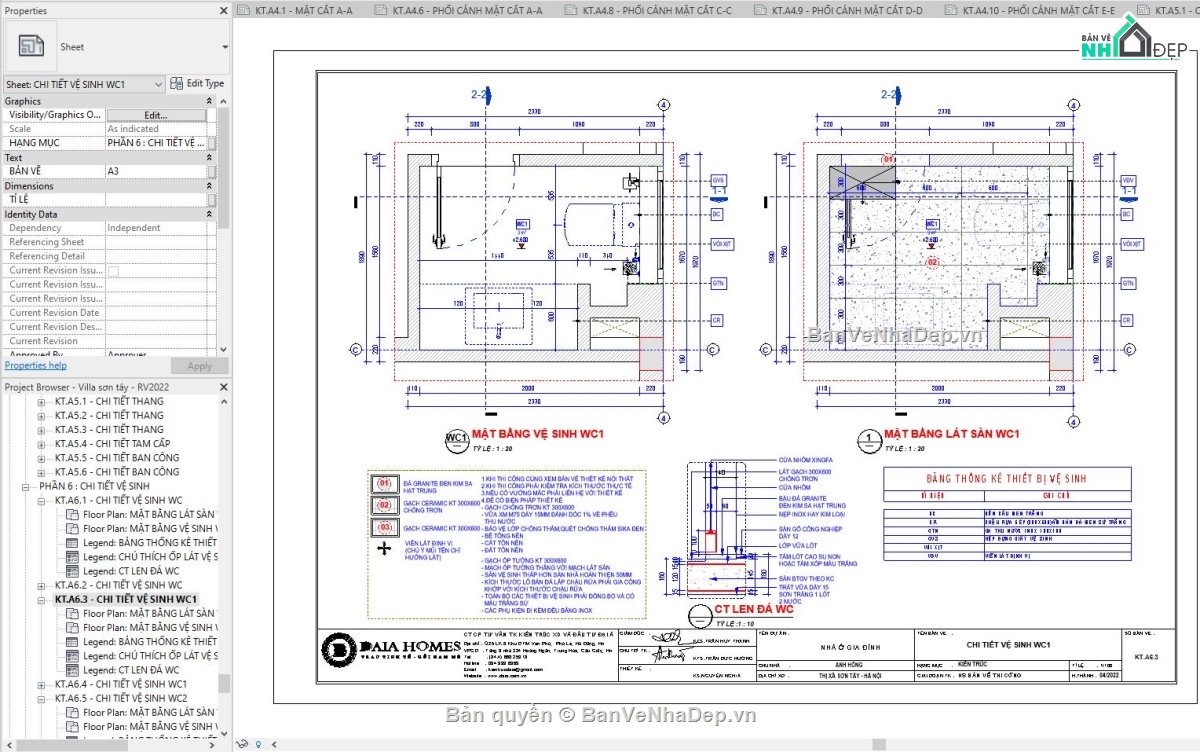Select floor plan icon MẶT BẰNG LÁT SÀN under KT.A6.5
The width and height of the screenshot is (1200, 752).
click(x=73, y=713)
